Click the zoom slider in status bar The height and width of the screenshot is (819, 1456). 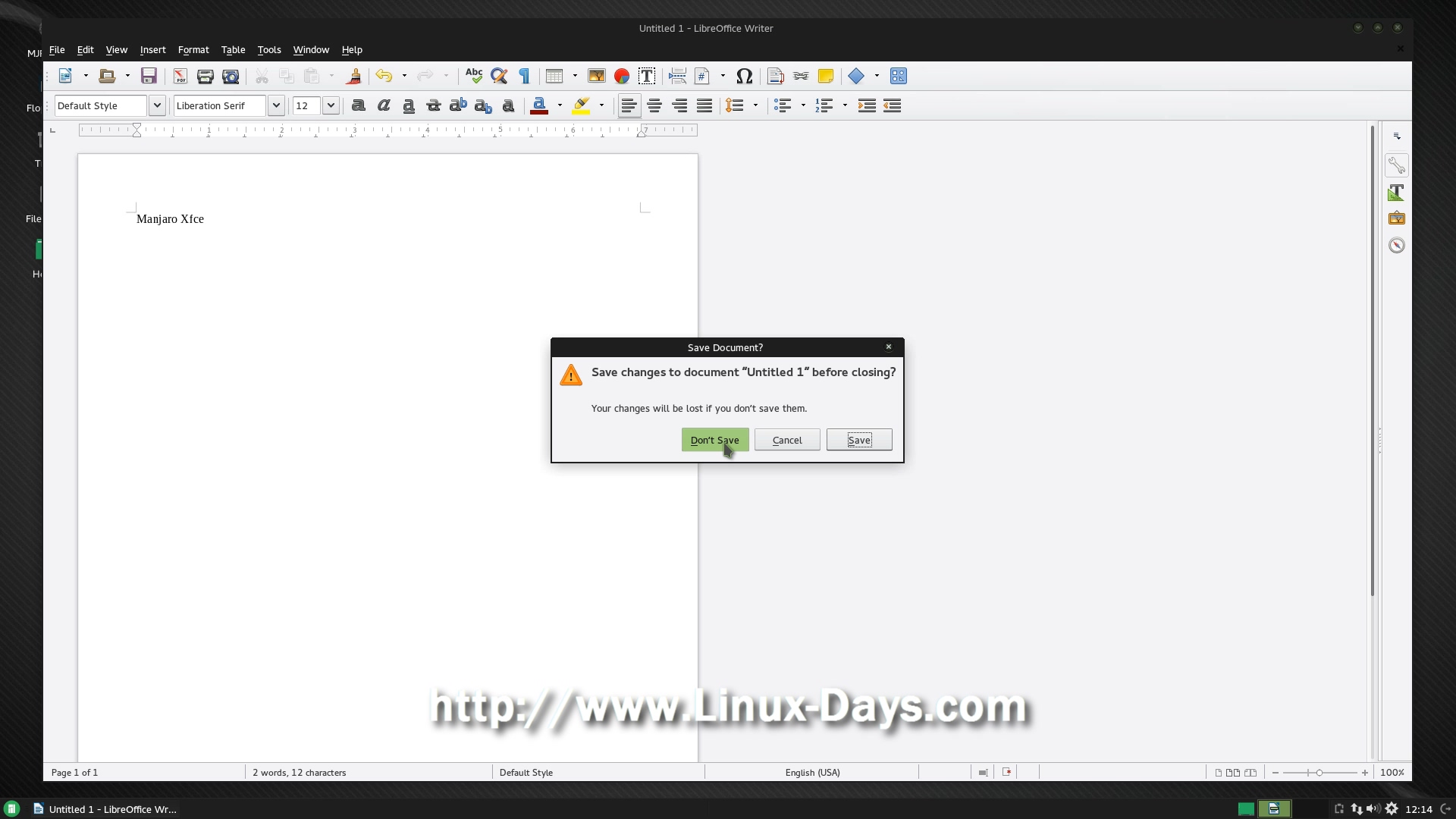point(1319,773)
